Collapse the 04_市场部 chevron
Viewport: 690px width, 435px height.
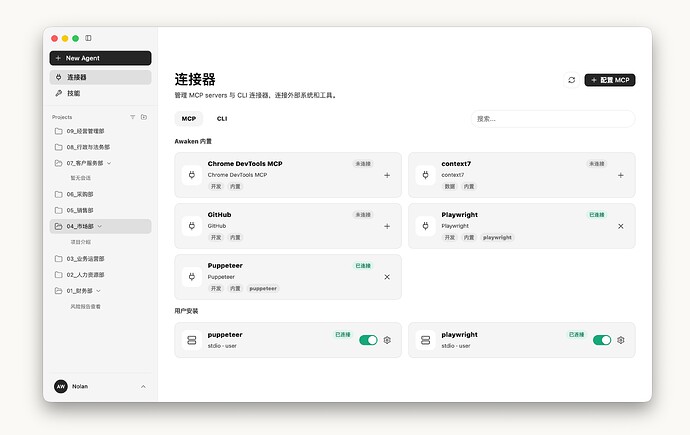100,226
